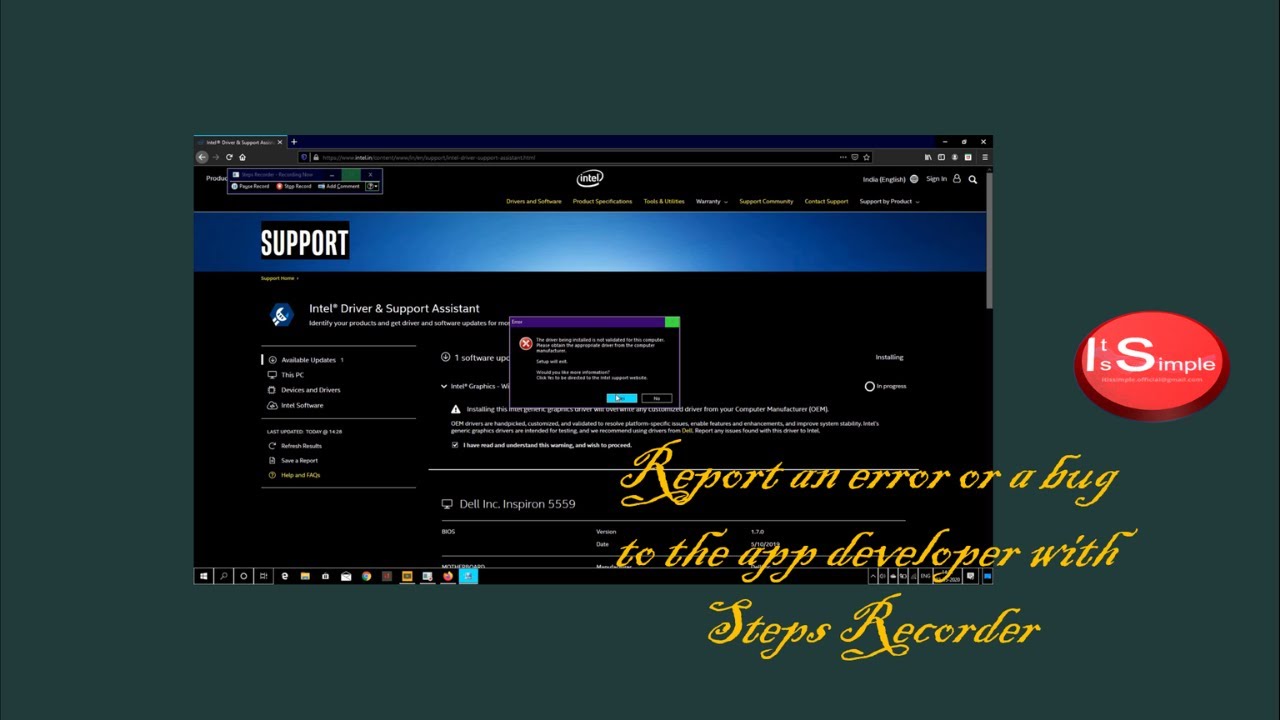The width and height of the screenshot is (1280, 720).
Task: Open Edge from the taskbar
Action: [x=285, y=576]
